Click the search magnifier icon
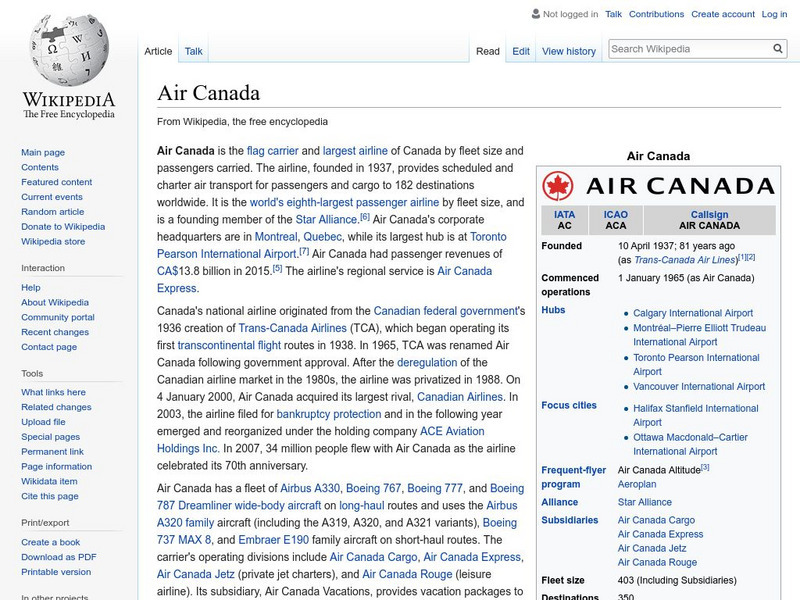 click(778, 48)
